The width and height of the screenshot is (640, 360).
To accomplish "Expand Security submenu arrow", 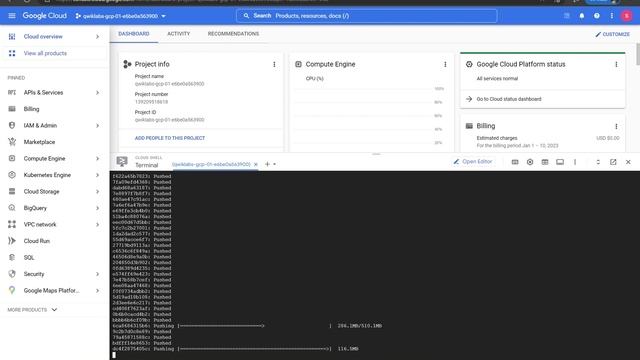I will point(98,274).
